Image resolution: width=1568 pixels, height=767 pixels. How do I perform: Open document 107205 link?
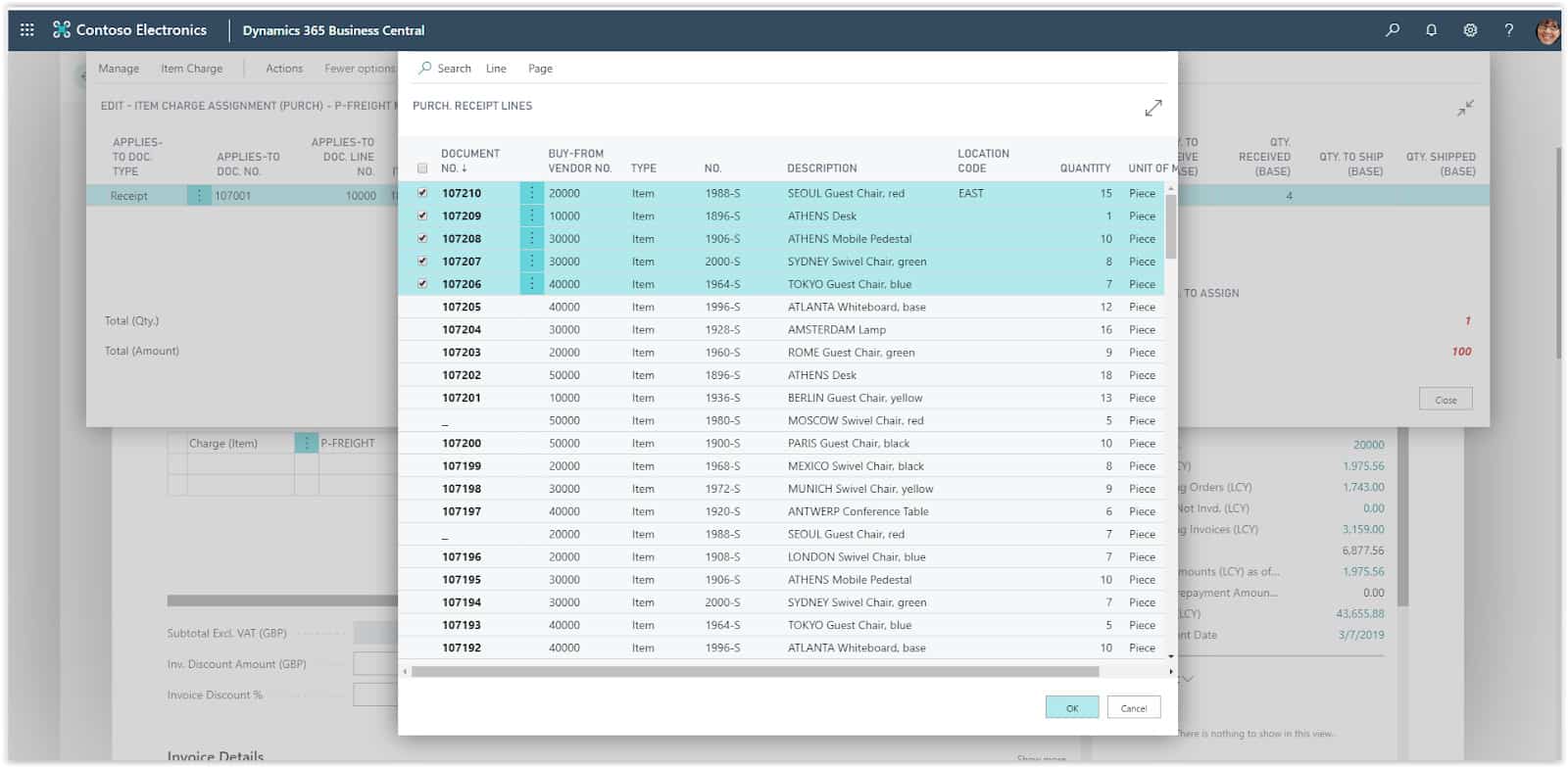462,307
